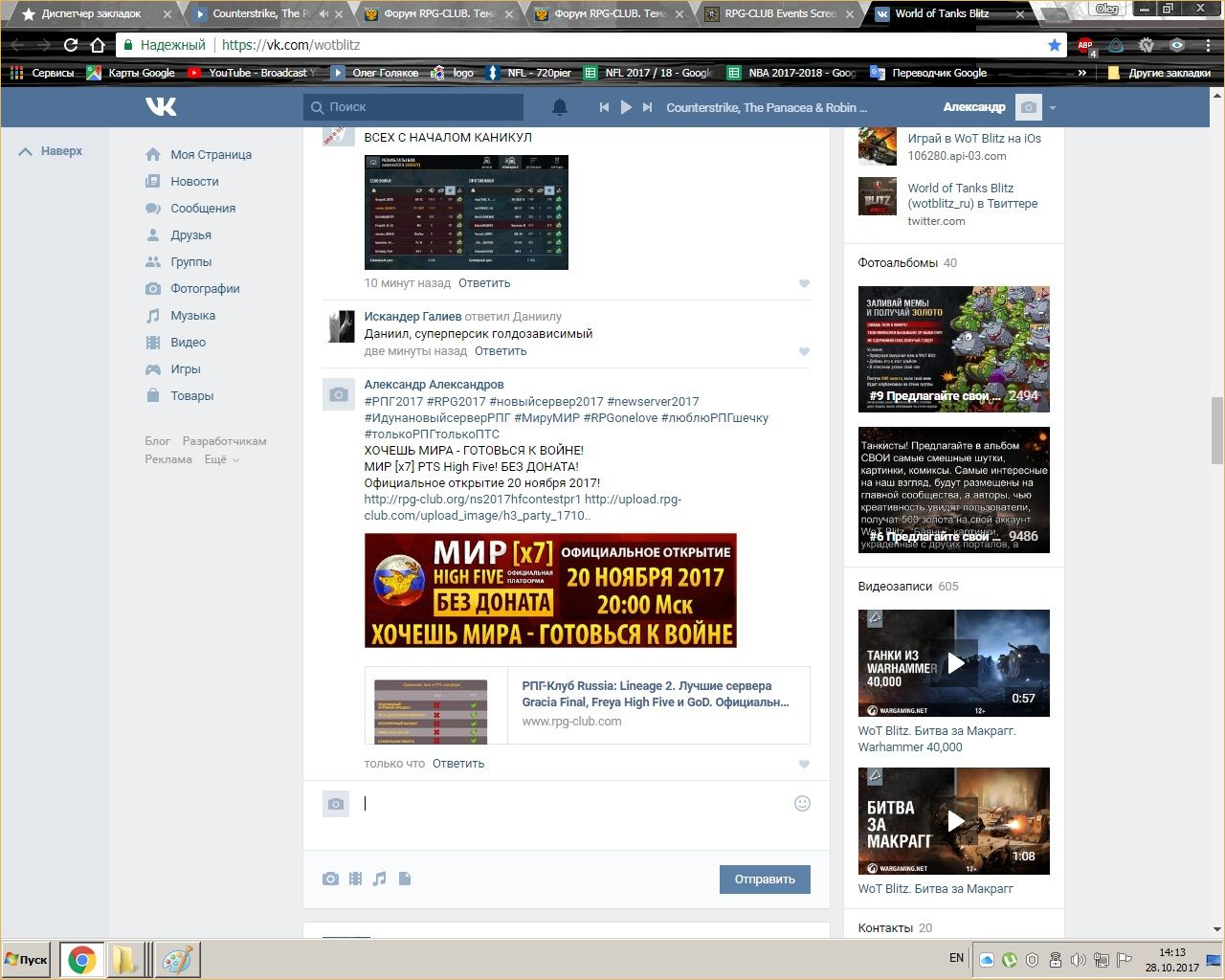Expand the Александр profile menu arrow
This screenshot has width=1225, height=980.
point(1053,108)
